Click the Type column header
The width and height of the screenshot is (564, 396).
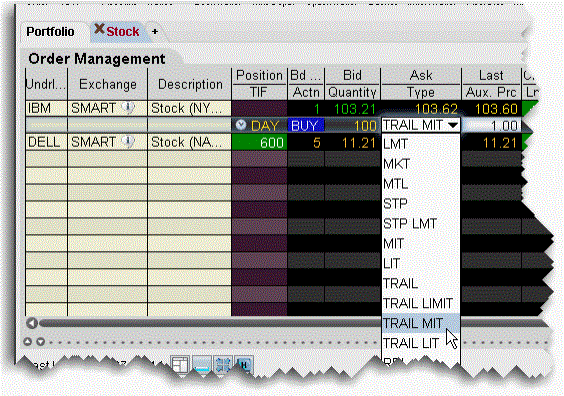(x=421, y=92)
